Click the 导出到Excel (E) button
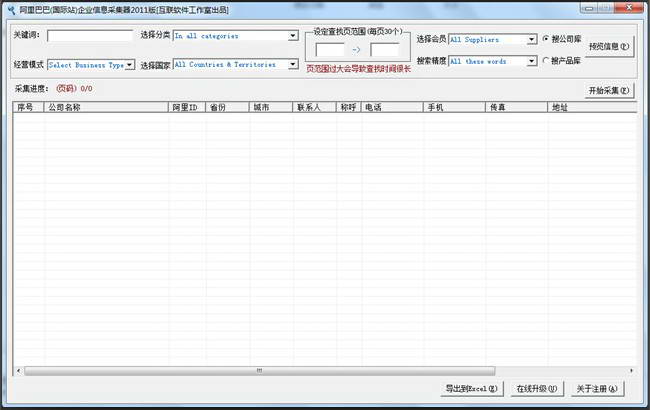 coord(472,388)
